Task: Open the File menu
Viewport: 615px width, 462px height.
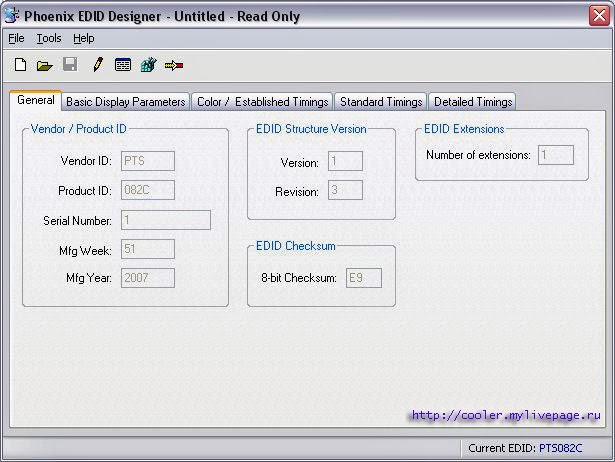Action: coord(16,38)
